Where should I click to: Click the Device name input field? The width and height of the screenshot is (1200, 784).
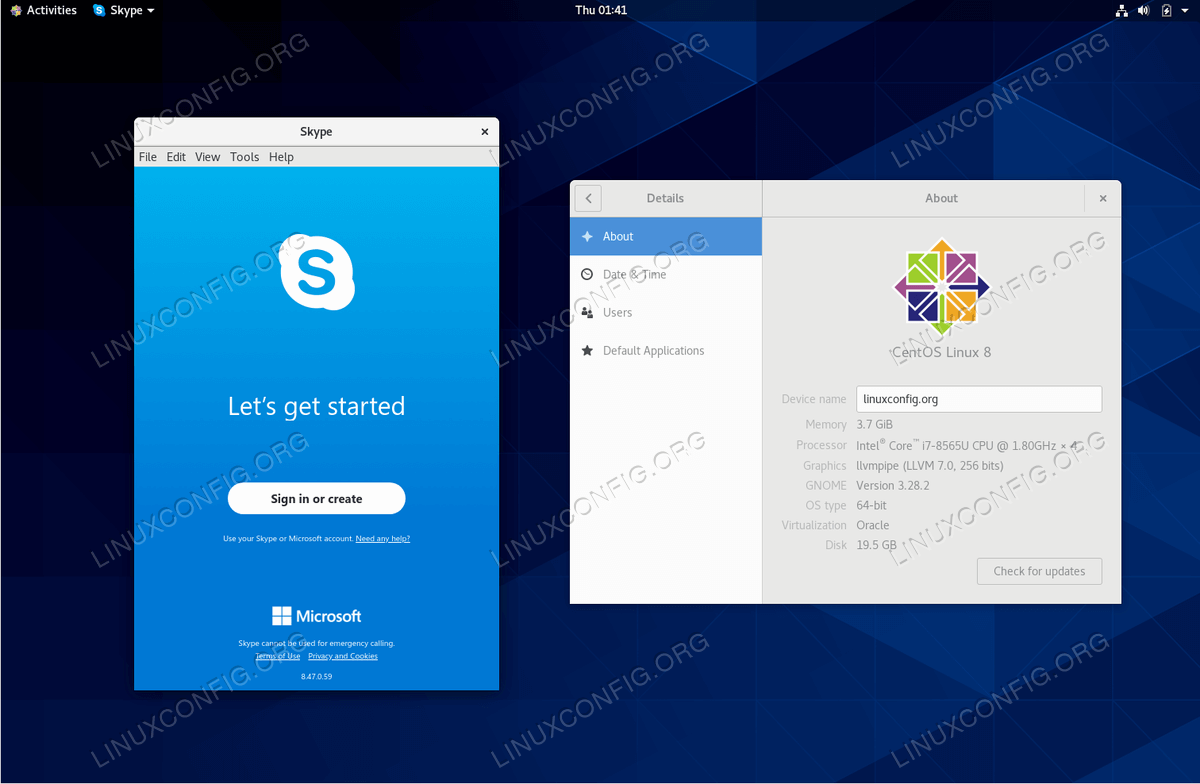tap(979, 399)
